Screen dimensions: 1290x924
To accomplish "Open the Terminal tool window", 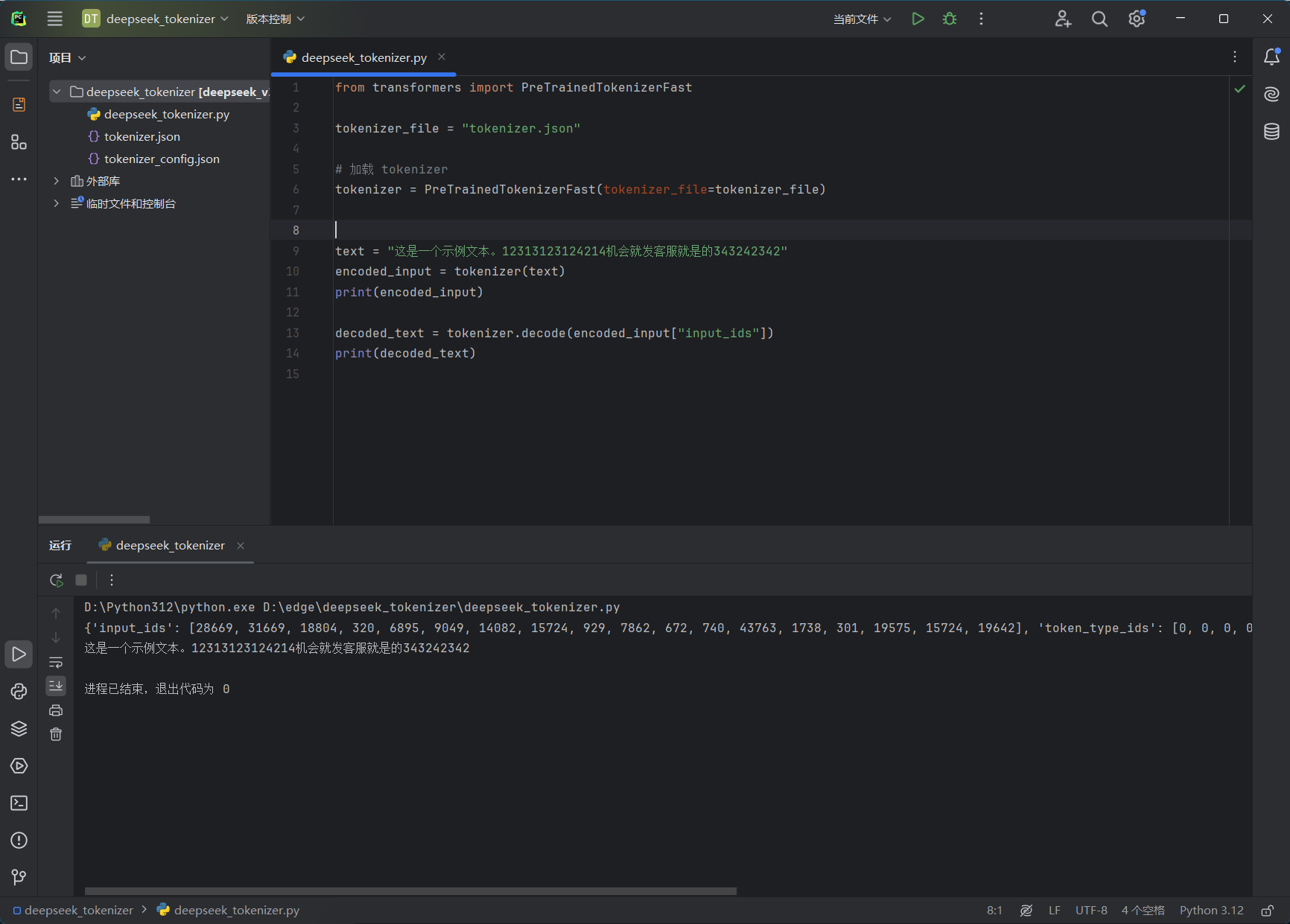I will [x=19, y=803].
